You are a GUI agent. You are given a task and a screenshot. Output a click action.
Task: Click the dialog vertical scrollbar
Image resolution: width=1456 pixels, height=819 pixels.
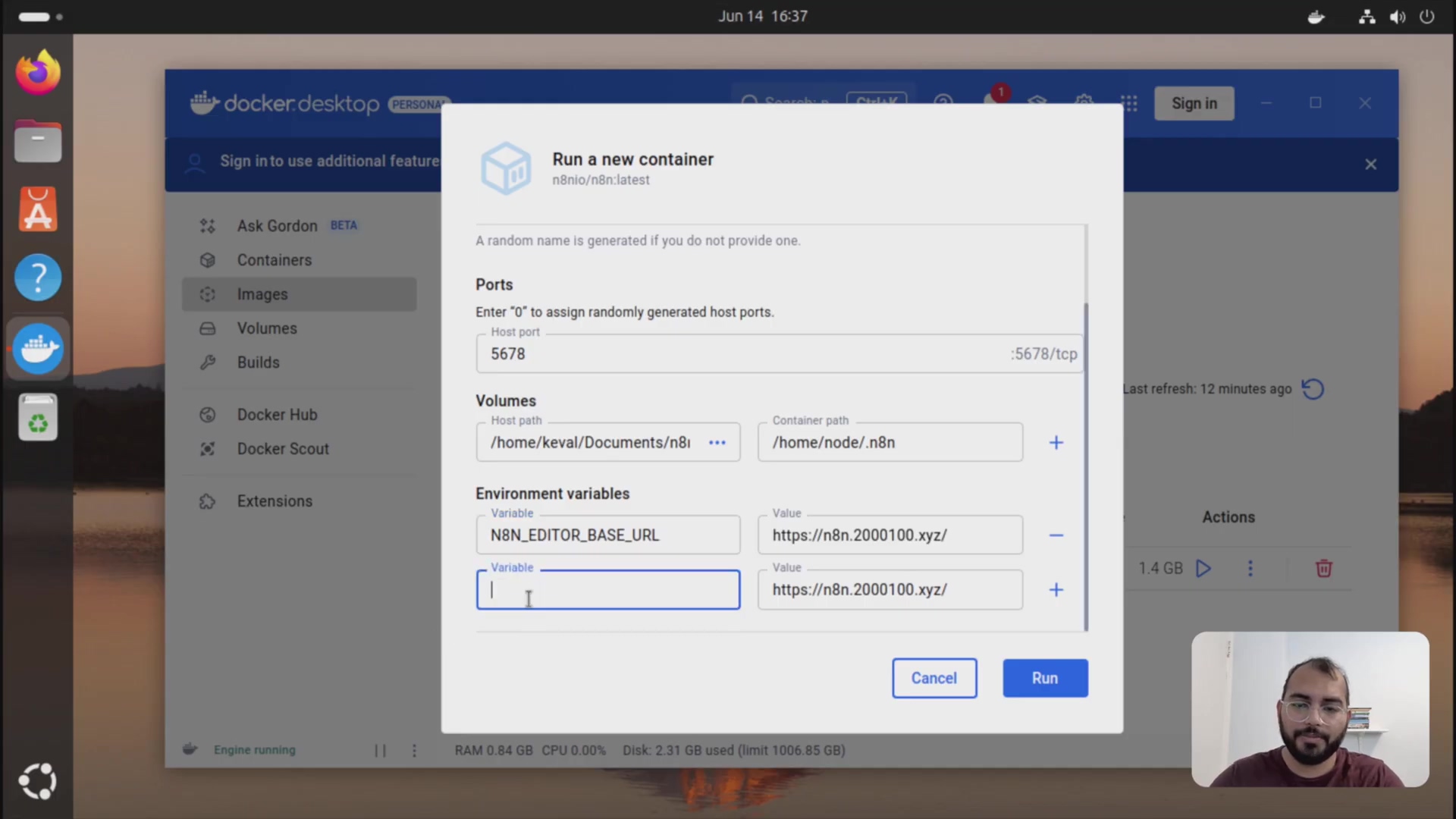(1086, 467)
